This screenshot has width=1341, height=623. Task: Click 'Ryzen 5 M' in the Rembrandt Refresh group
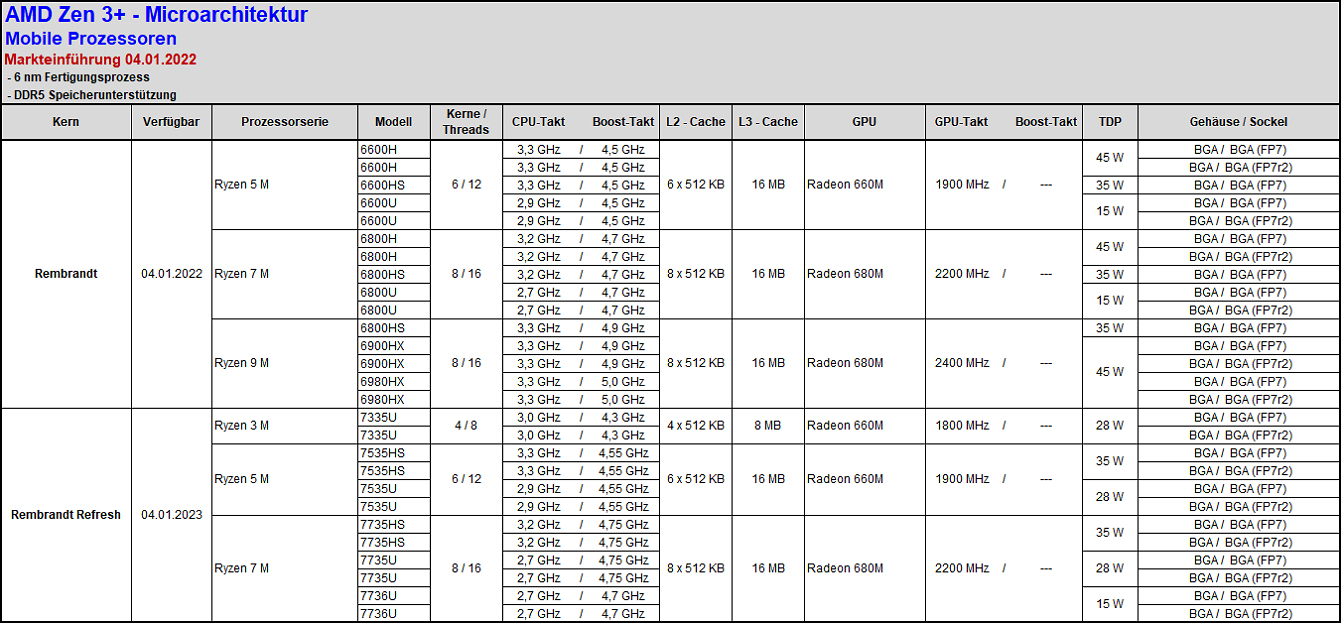285,479
